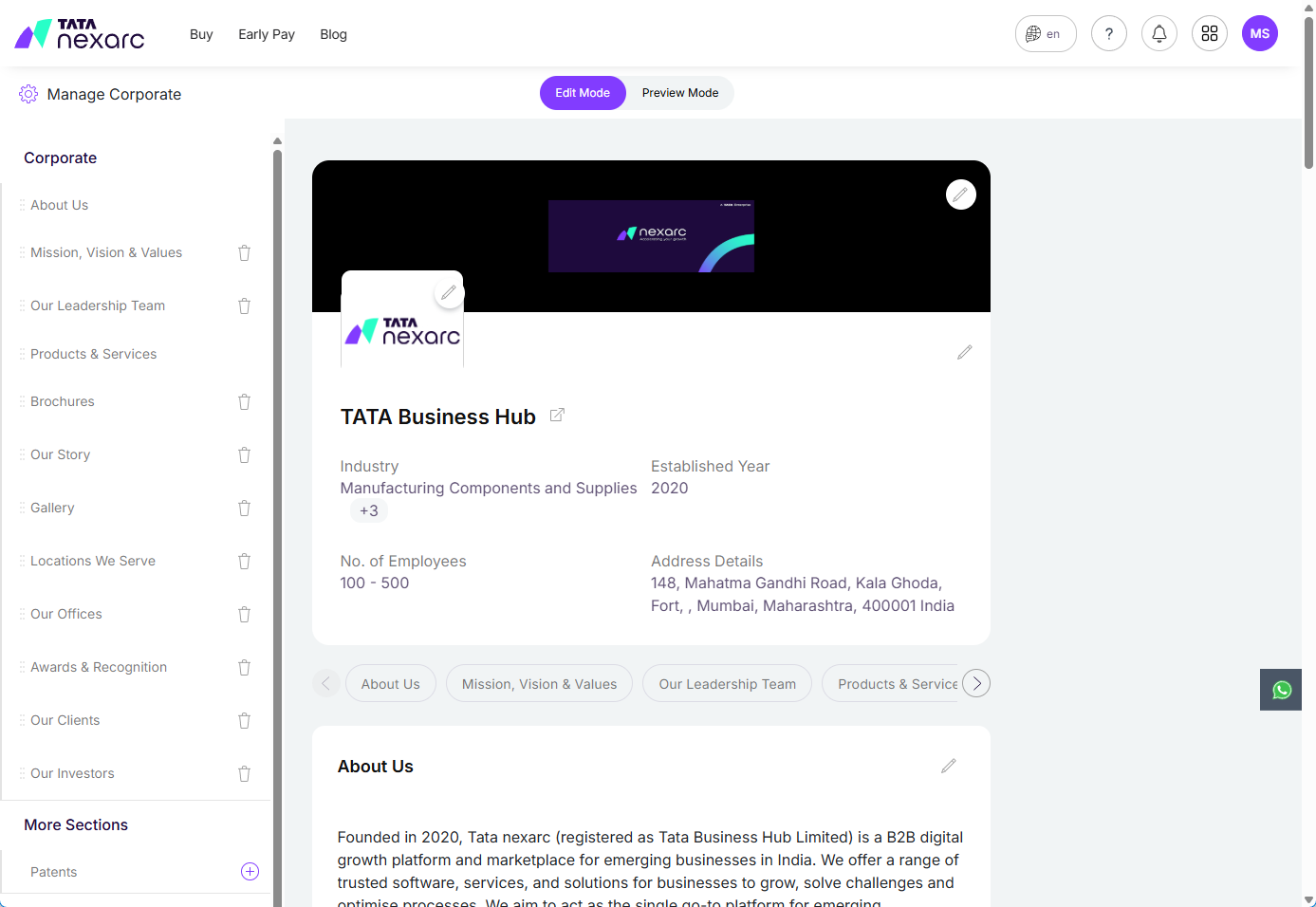Delete the Awards & Recognition section
This screenshot has width=1316, height=907.
coord(244,667)
